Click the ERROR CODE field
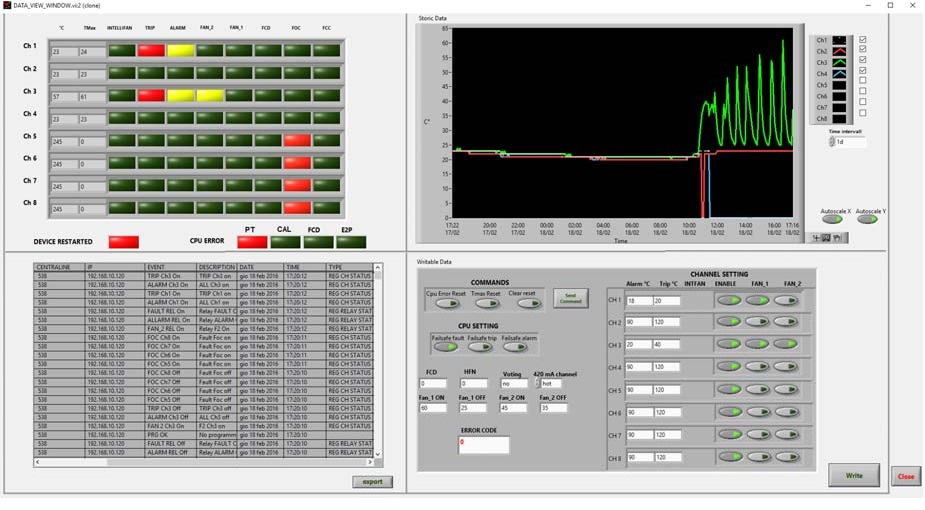This screenshot has width=925, height=510. click(x=484, y=445)
